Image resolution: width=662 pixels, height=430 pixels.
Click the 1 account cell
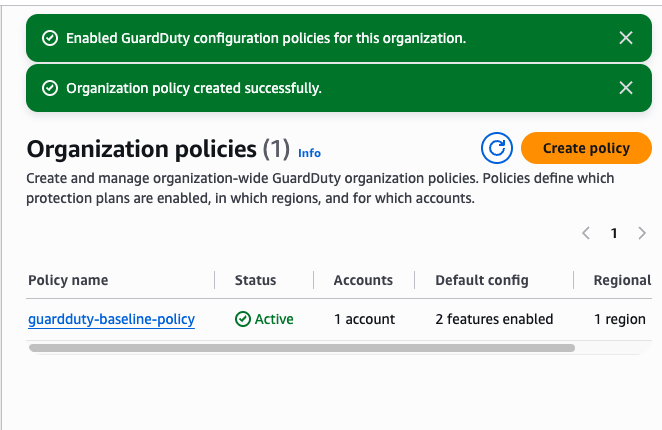364,319
